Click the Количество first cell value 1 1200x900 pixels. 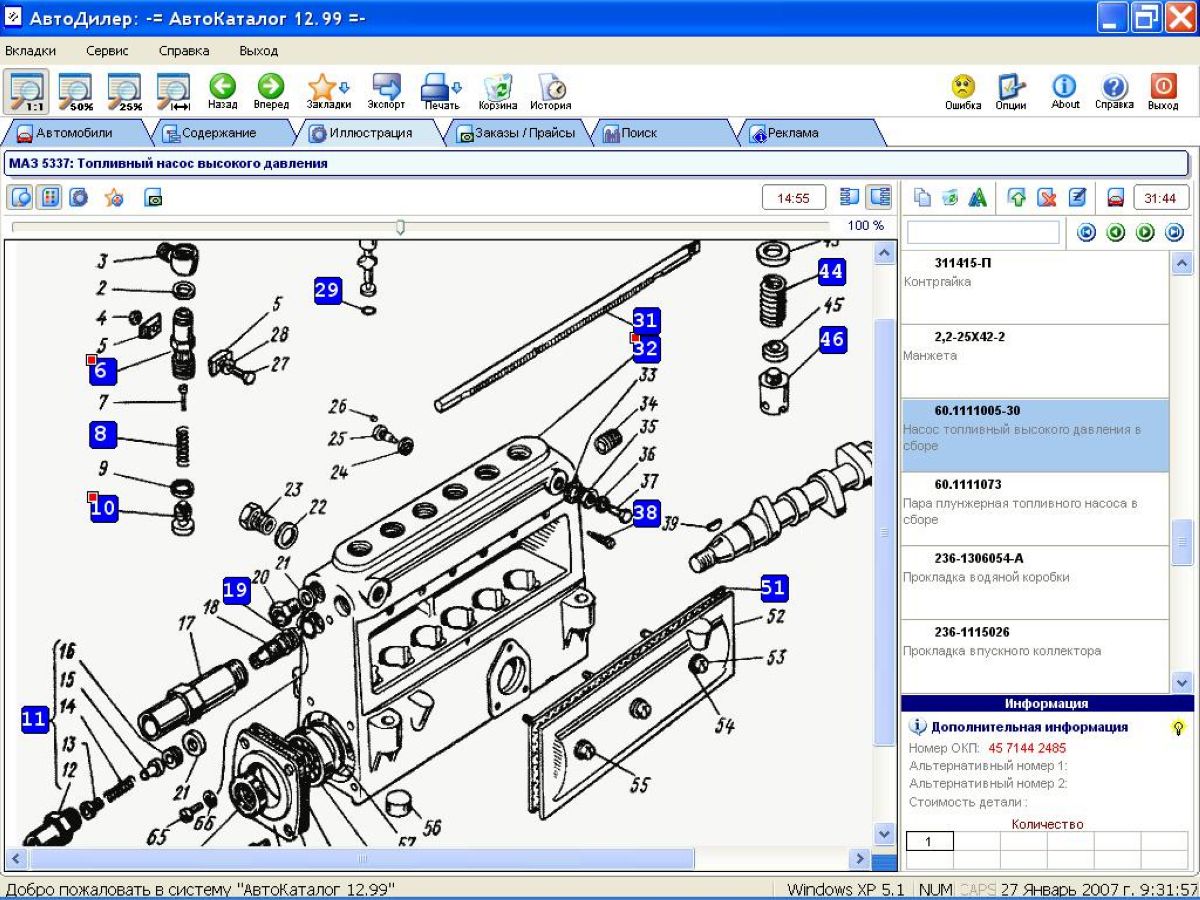[929, 842]
